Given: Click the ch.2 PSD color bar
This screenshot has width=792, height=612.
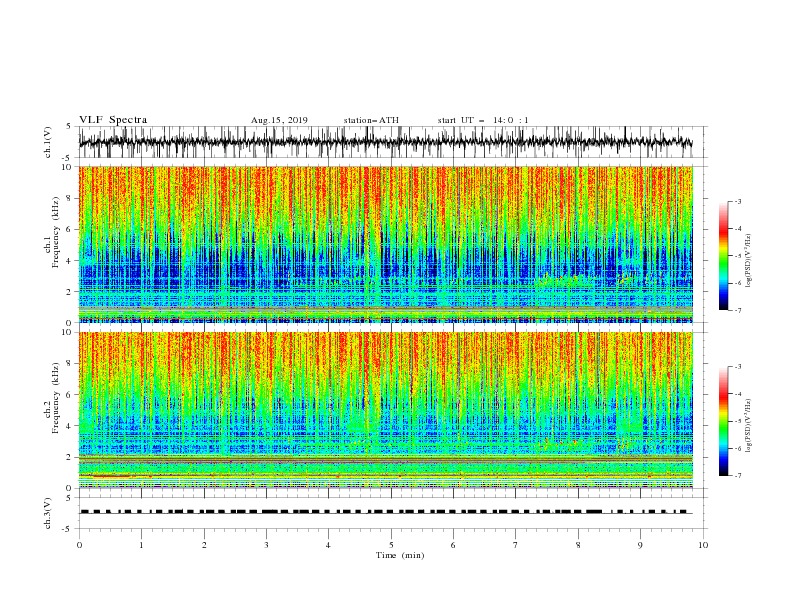Looking at the screenshot, I should pos(724,421).
